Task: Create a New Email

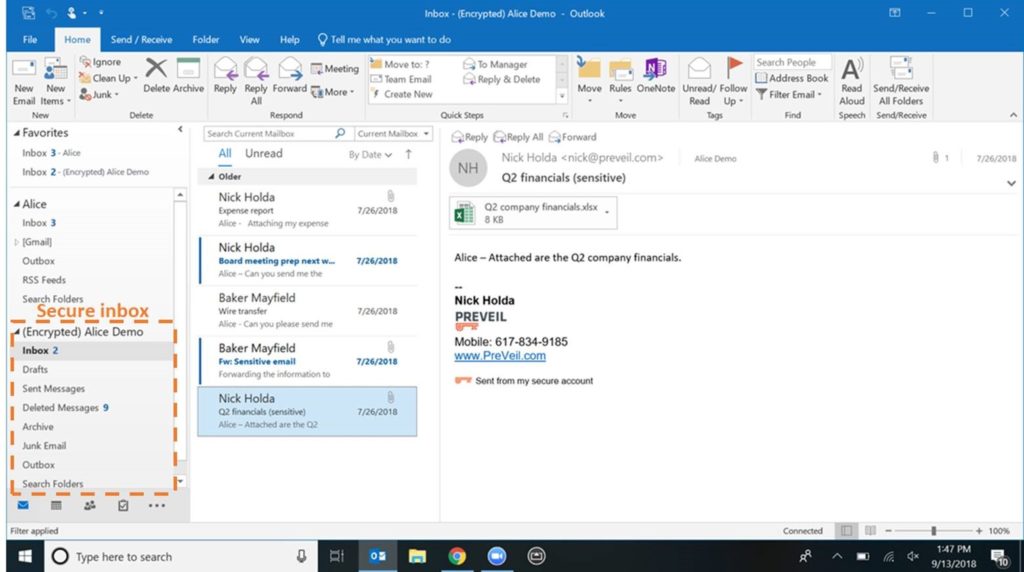Action: coord(24,82)
